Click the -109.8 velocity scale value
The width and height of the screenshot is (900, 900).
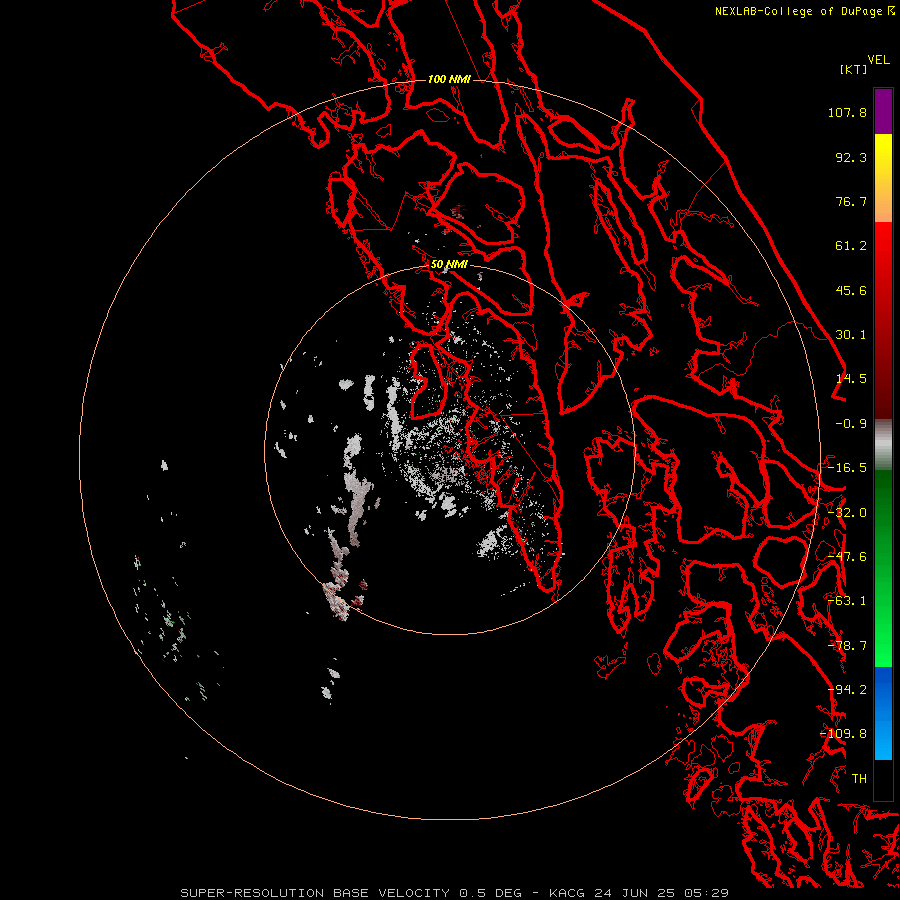coord(843,734)
